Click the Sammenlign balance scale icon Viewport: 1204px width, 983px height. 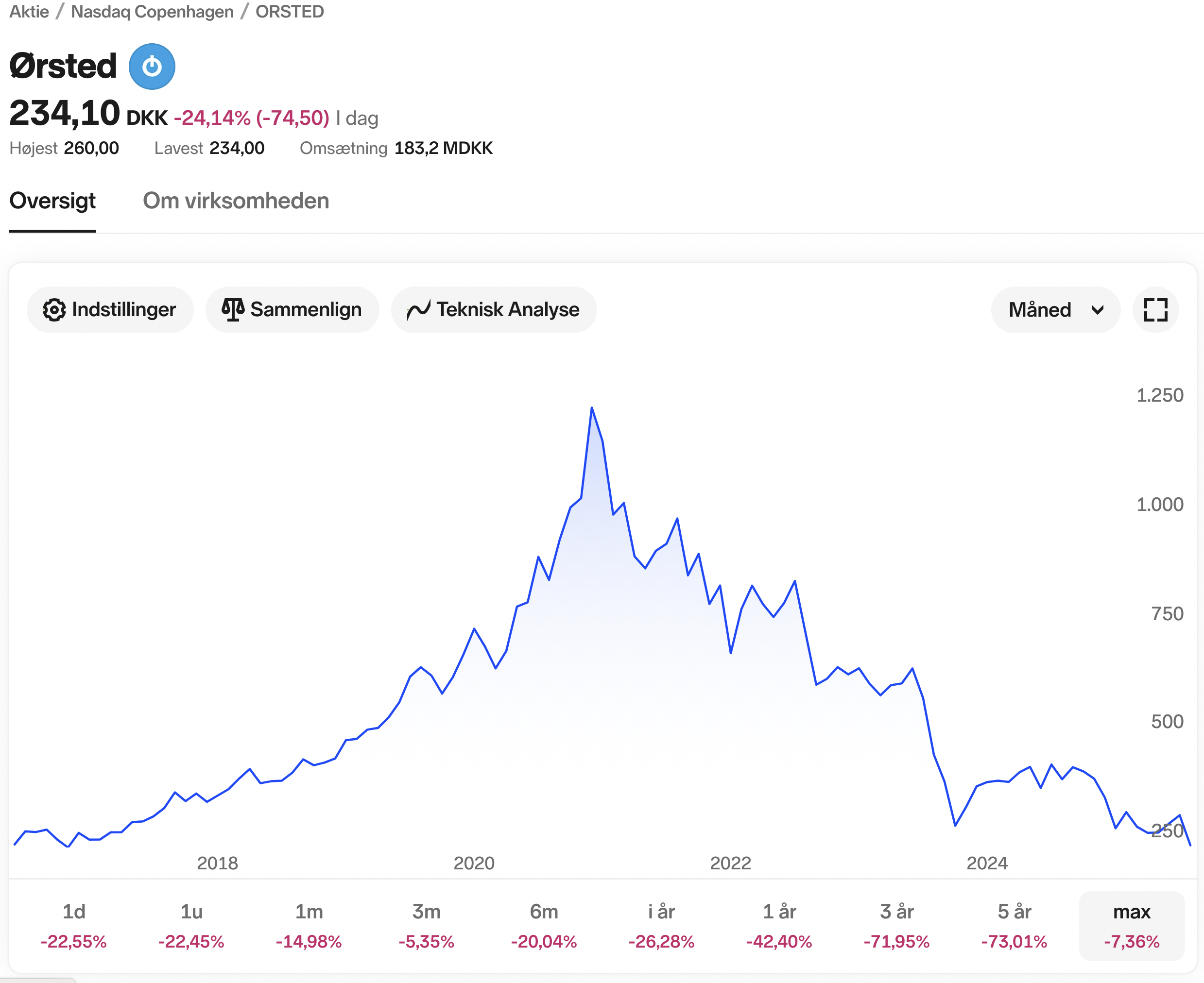tap(233, 310)
